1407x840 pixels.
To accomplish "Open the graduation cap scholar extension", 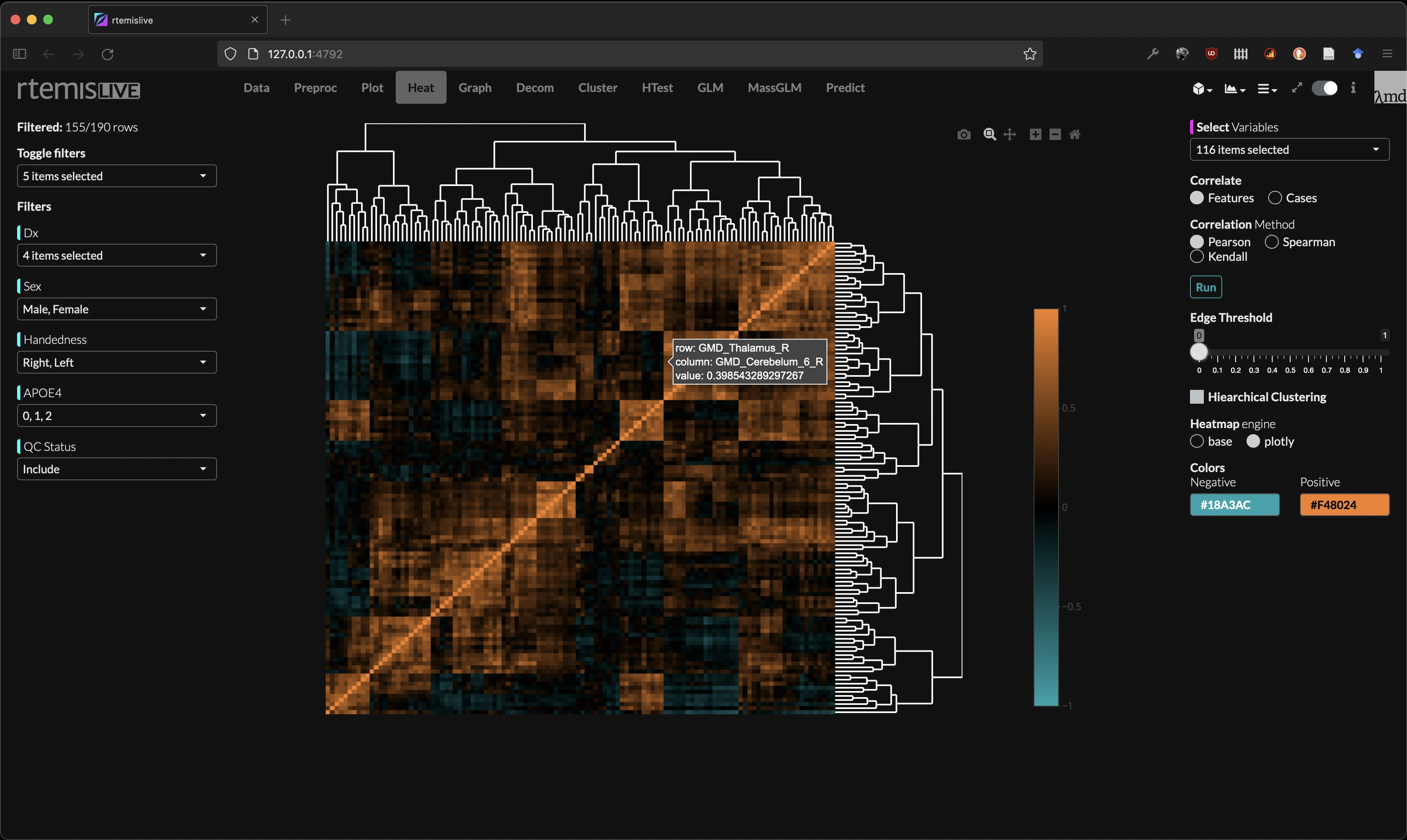I will (x=1358, y=54).
